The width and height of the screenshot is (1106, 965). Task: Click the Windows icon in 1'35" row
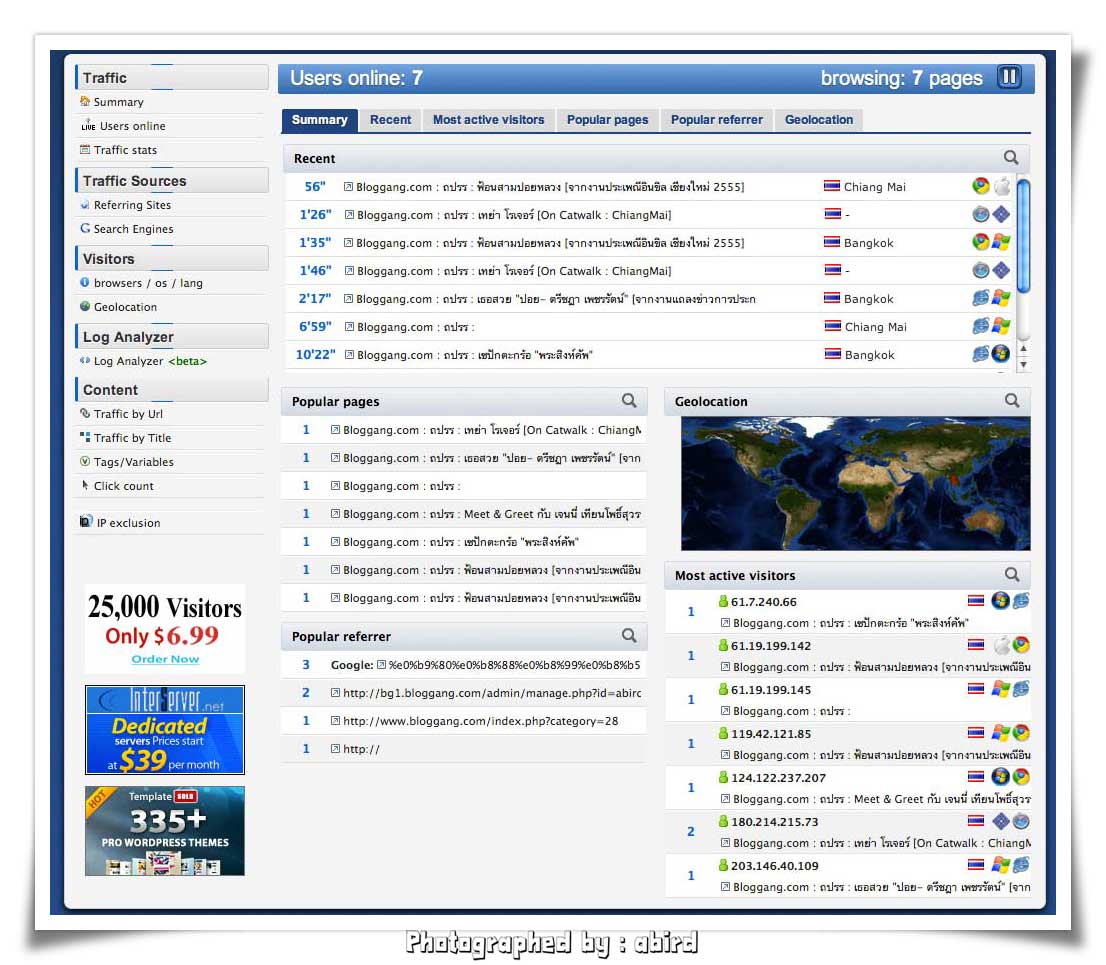tap(1001, 242)
